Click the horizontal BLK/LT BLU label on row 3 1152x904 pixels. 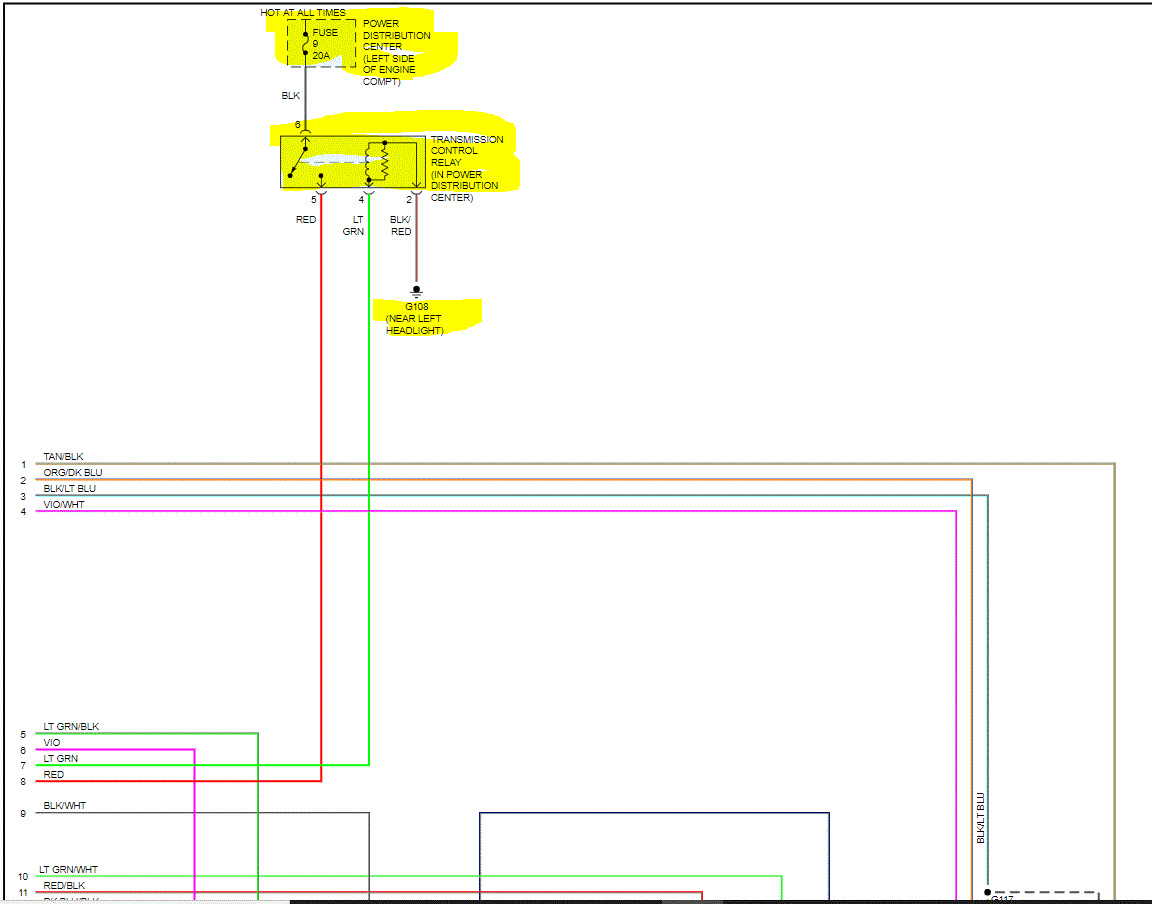[69, 489]
